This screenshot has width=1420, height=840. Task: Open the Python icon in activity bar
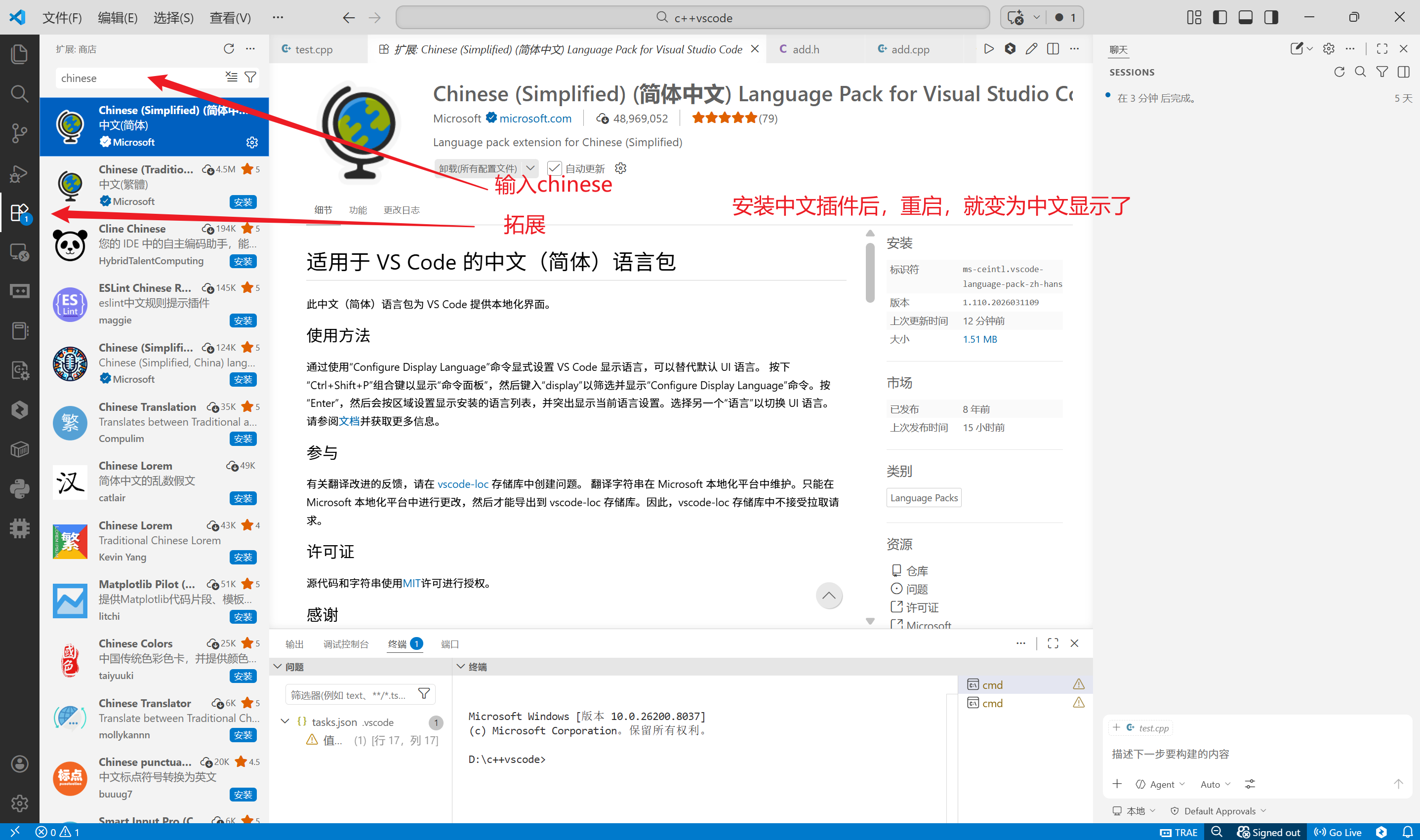[x=19, y=488]
